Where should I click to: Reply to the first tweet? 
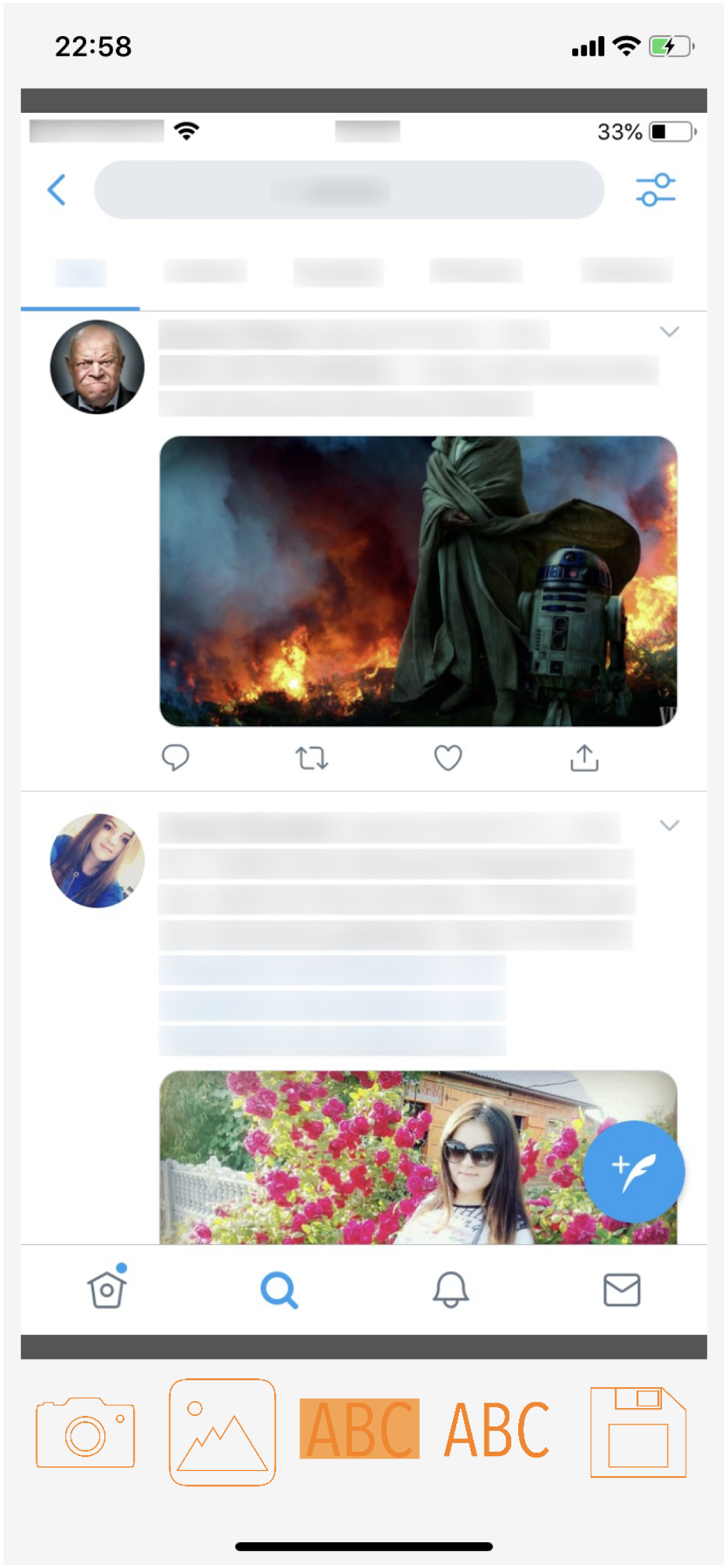click(176, 757)
